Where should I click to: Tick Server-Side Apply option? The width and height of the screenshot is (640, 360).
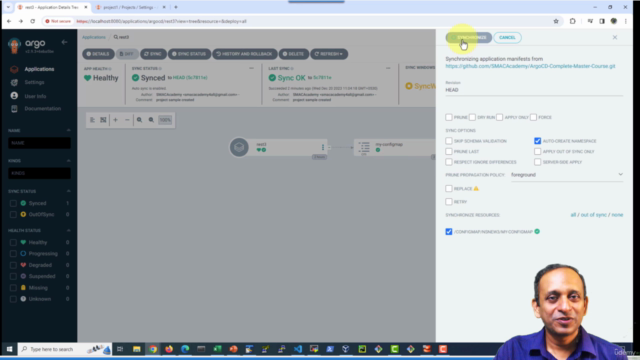(538, 162)
